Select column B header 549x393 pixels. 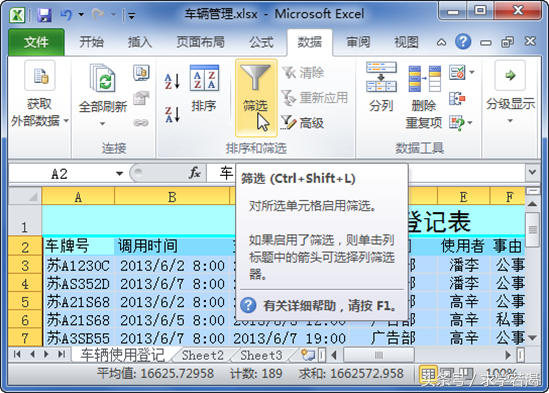[172, 197]
